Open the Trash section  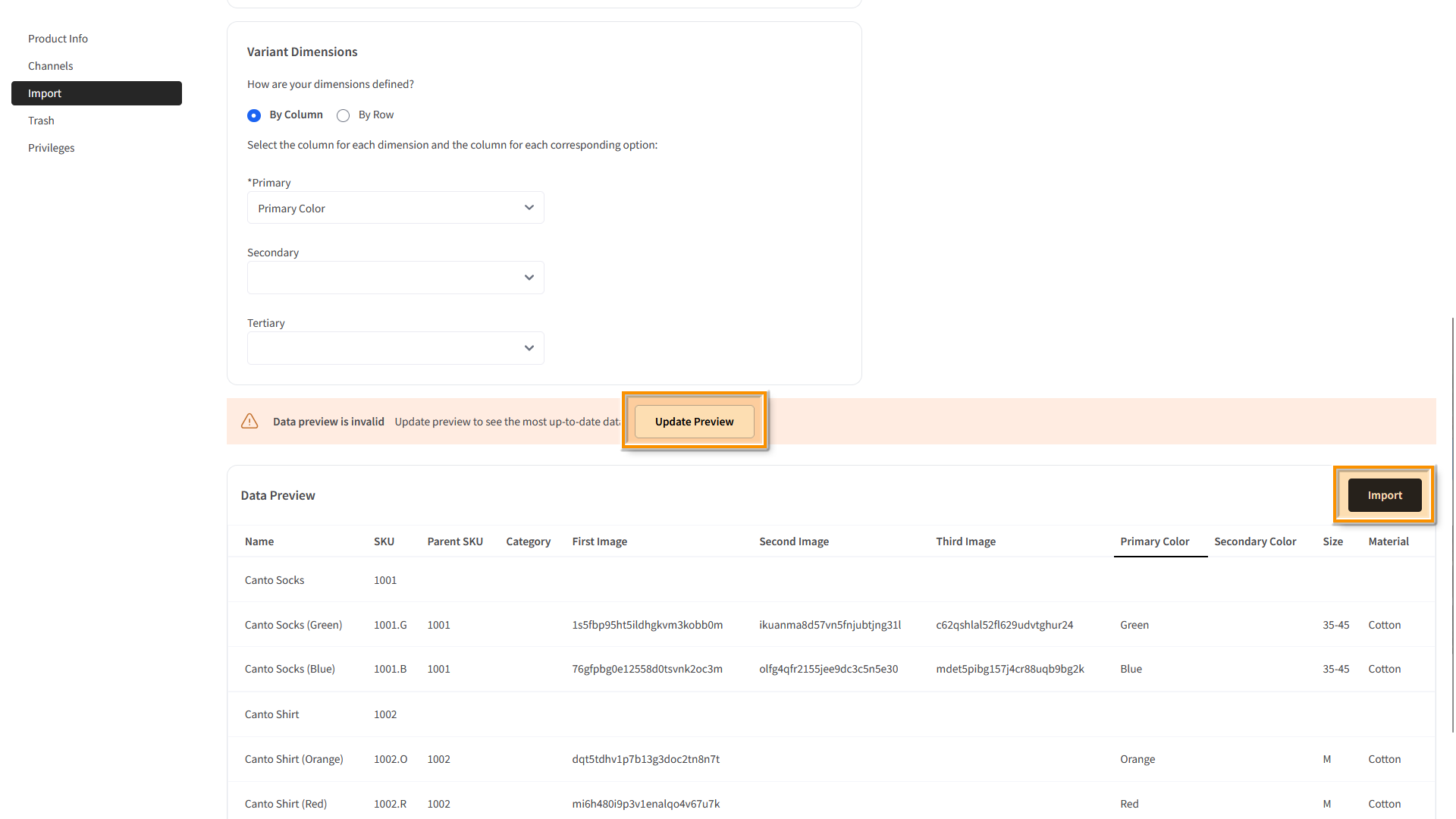[x=41, y=121]
